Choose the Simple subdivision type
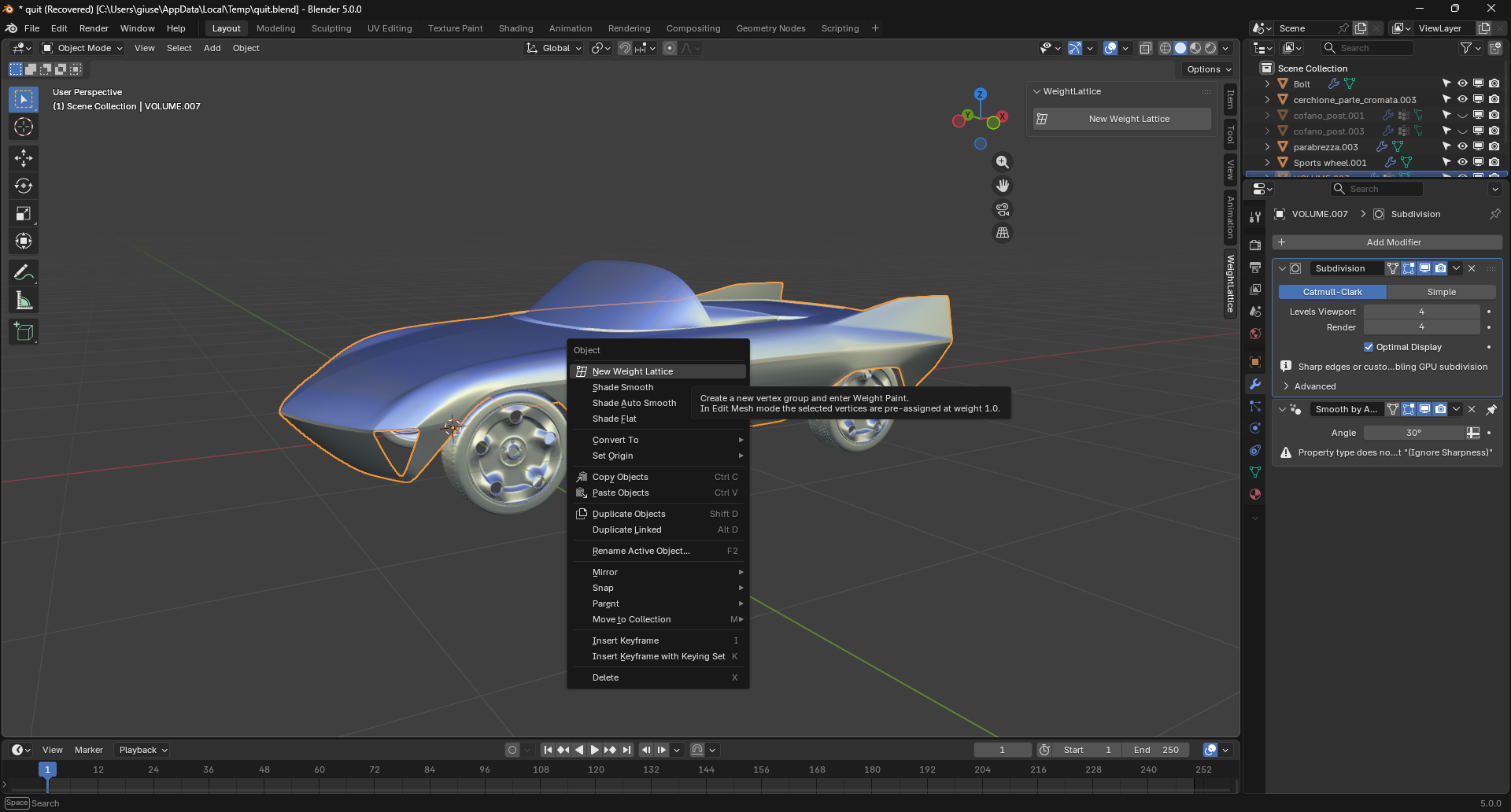The image size is (1511, 812). click(1441, 292)
